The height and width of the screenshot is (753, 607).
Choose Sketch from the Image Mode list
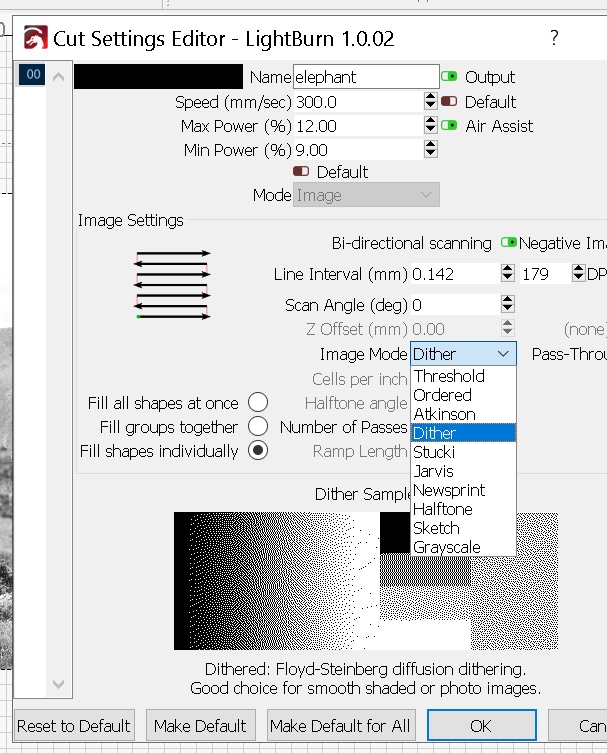(x=463, y=528)
